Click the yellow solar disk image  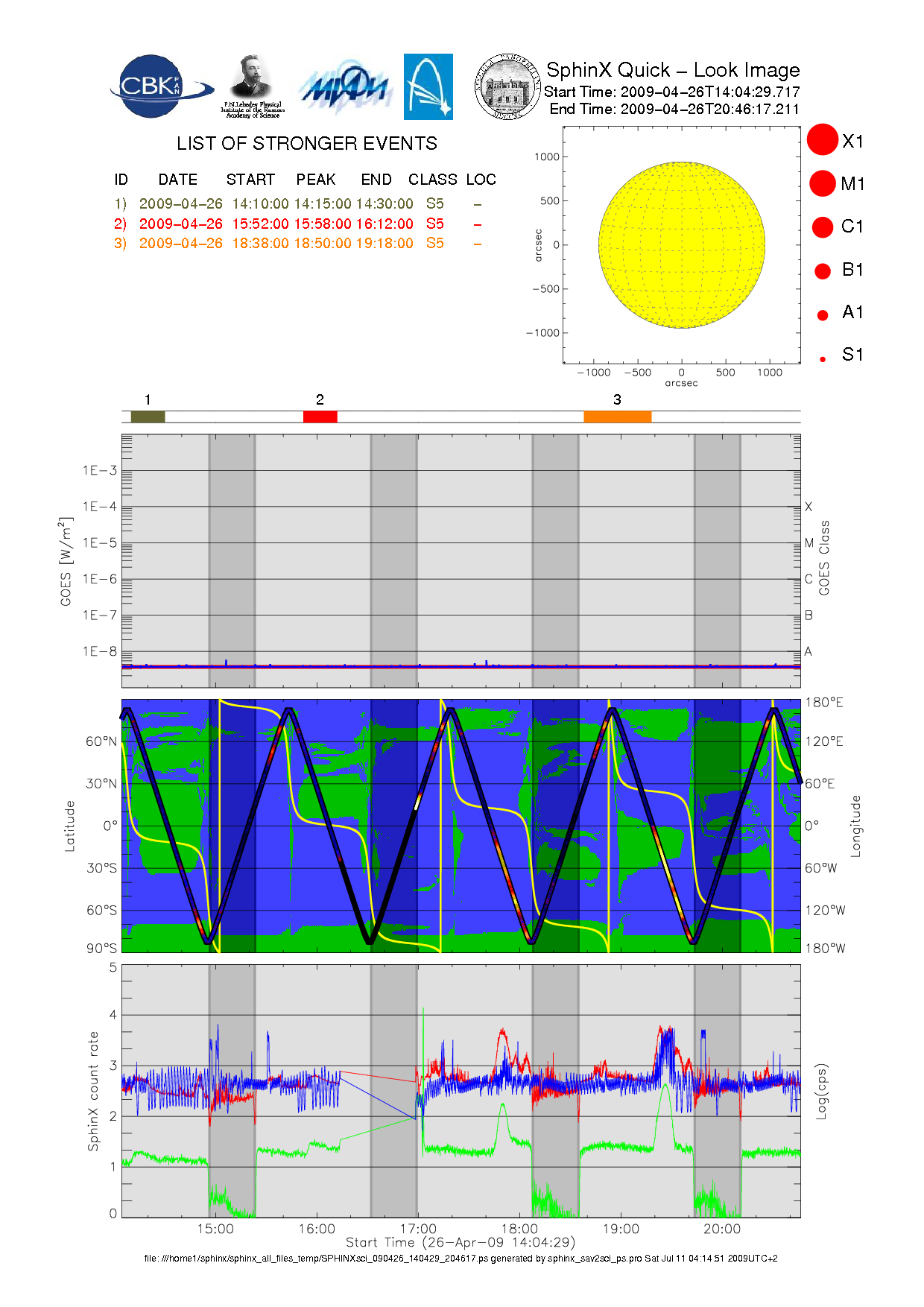(x=681, y=244)
